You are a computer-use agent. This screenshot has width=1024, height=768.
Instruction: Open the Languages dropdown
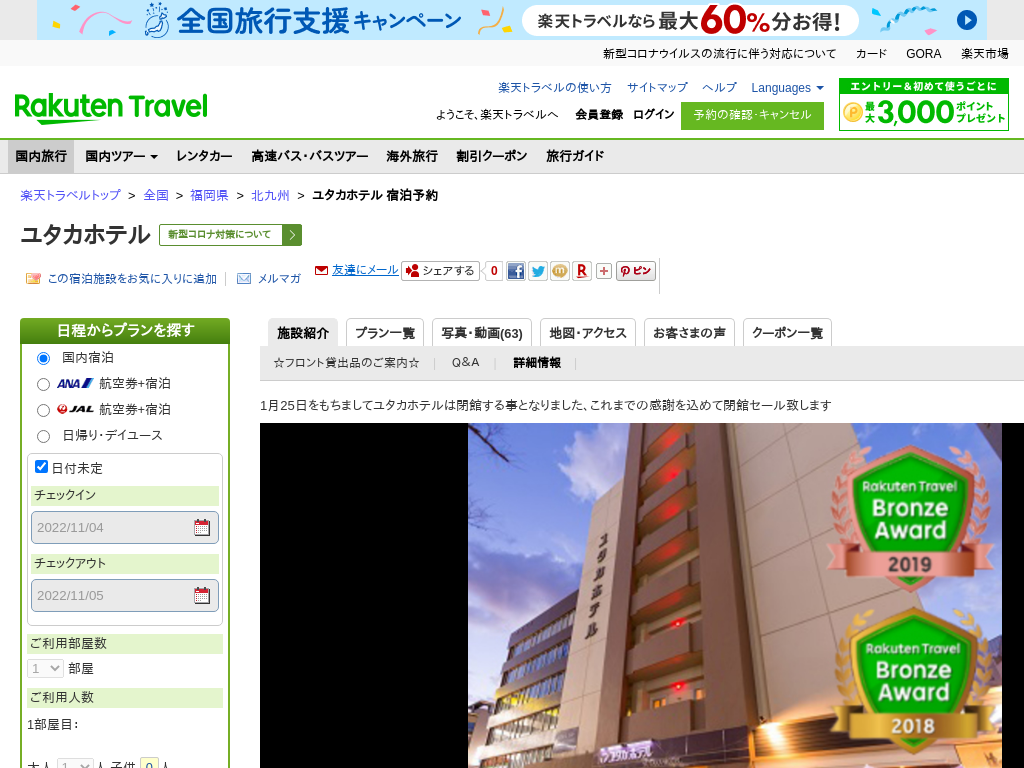coord(788,88)
